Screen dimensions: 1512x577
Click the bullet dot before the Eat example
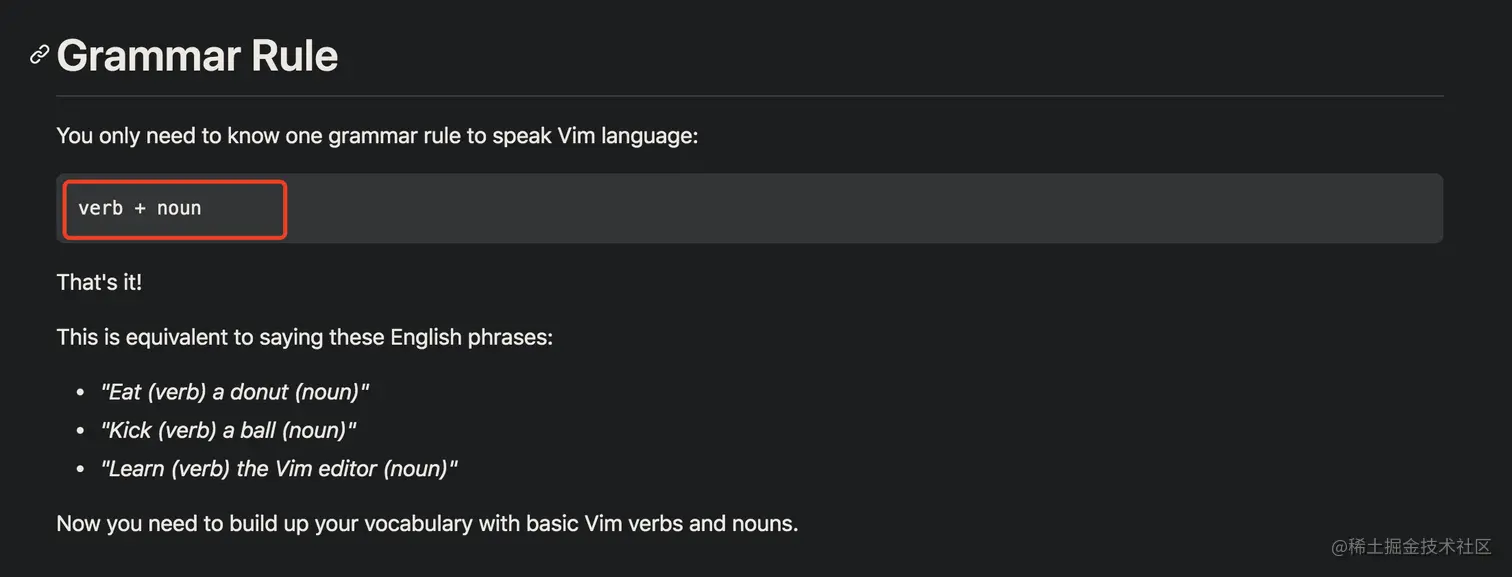(x=80, y=392)
